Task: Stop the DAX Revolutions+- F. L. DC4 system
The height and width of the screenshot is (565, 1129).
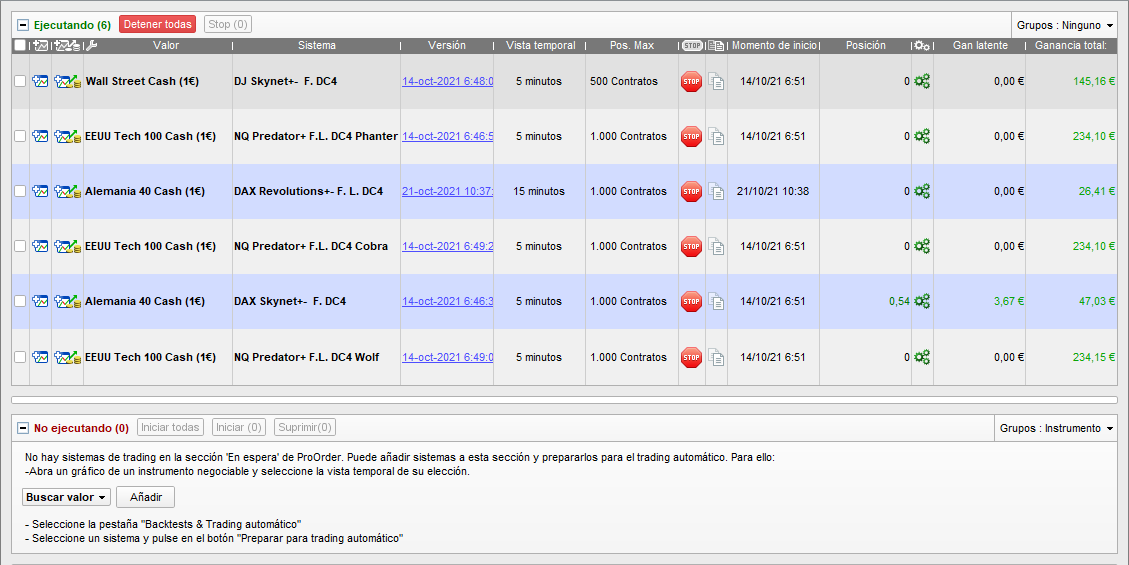Action: click(x=691, y=191)
